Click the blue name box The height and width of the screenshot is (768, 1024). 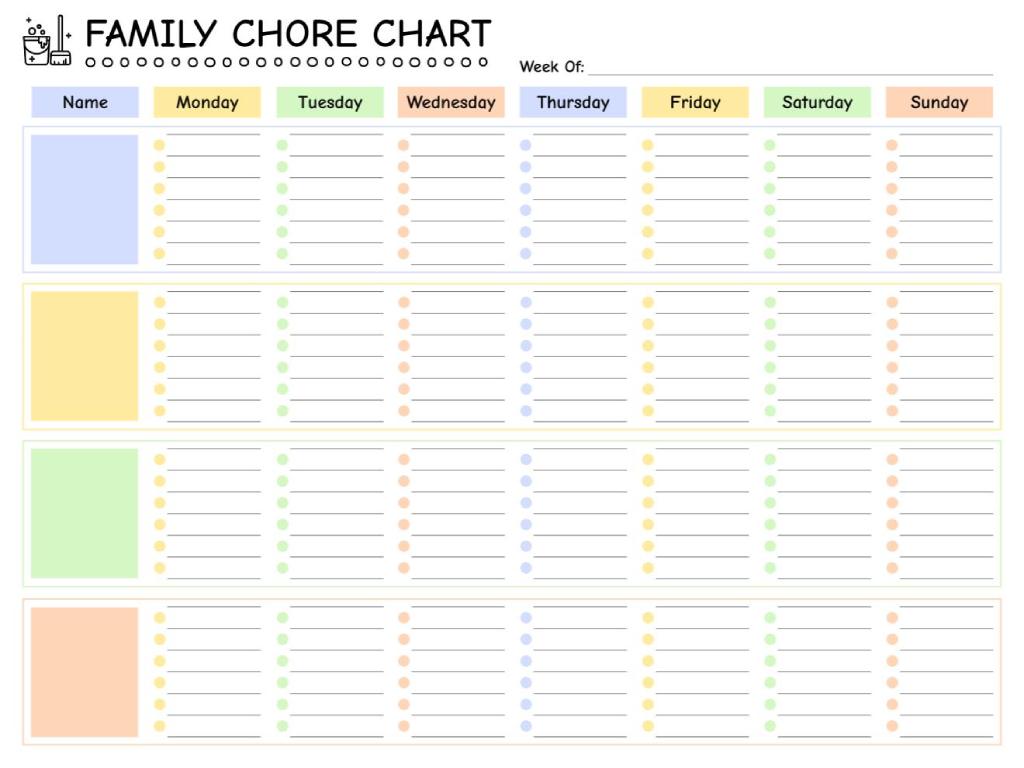click(x=85, y=199)
